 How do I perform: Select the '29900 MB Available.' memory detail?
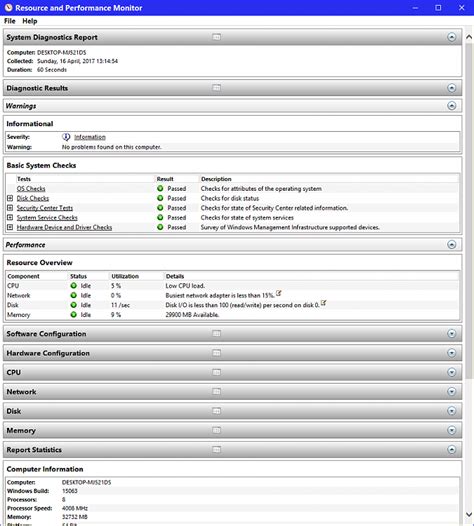192,315
